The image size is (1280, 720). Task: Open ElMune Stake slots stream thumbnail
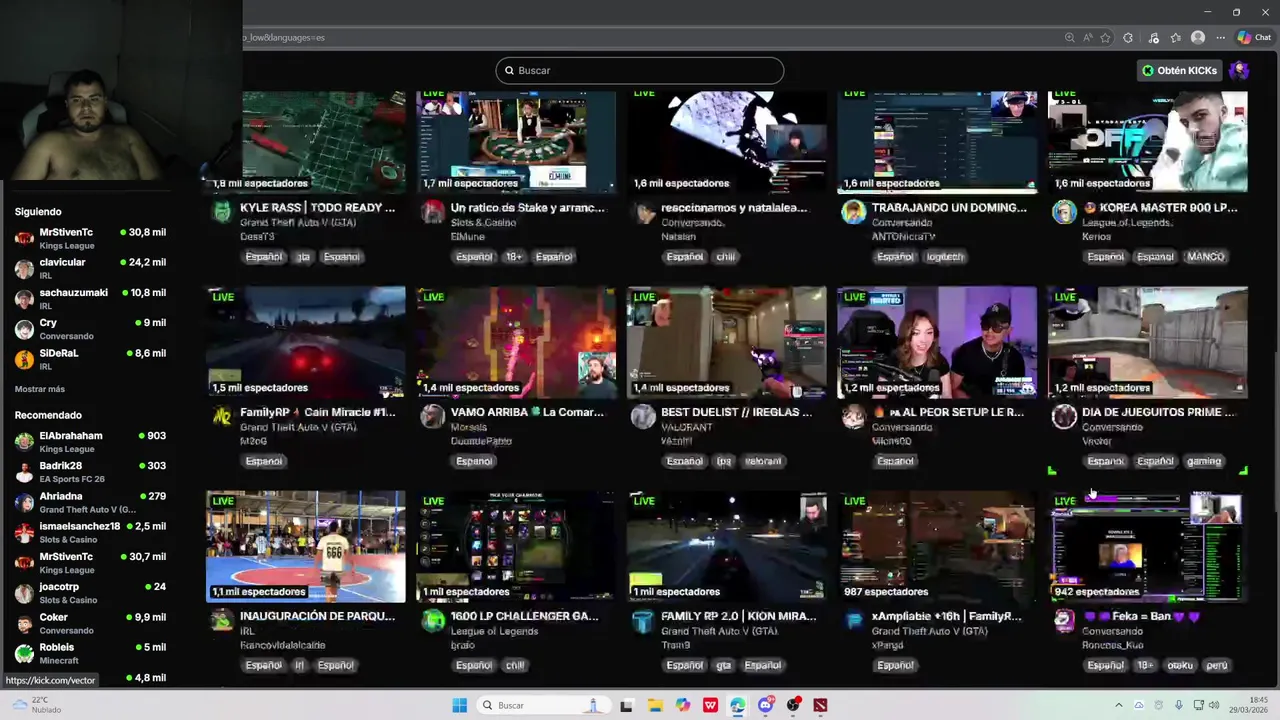[516, 142]
